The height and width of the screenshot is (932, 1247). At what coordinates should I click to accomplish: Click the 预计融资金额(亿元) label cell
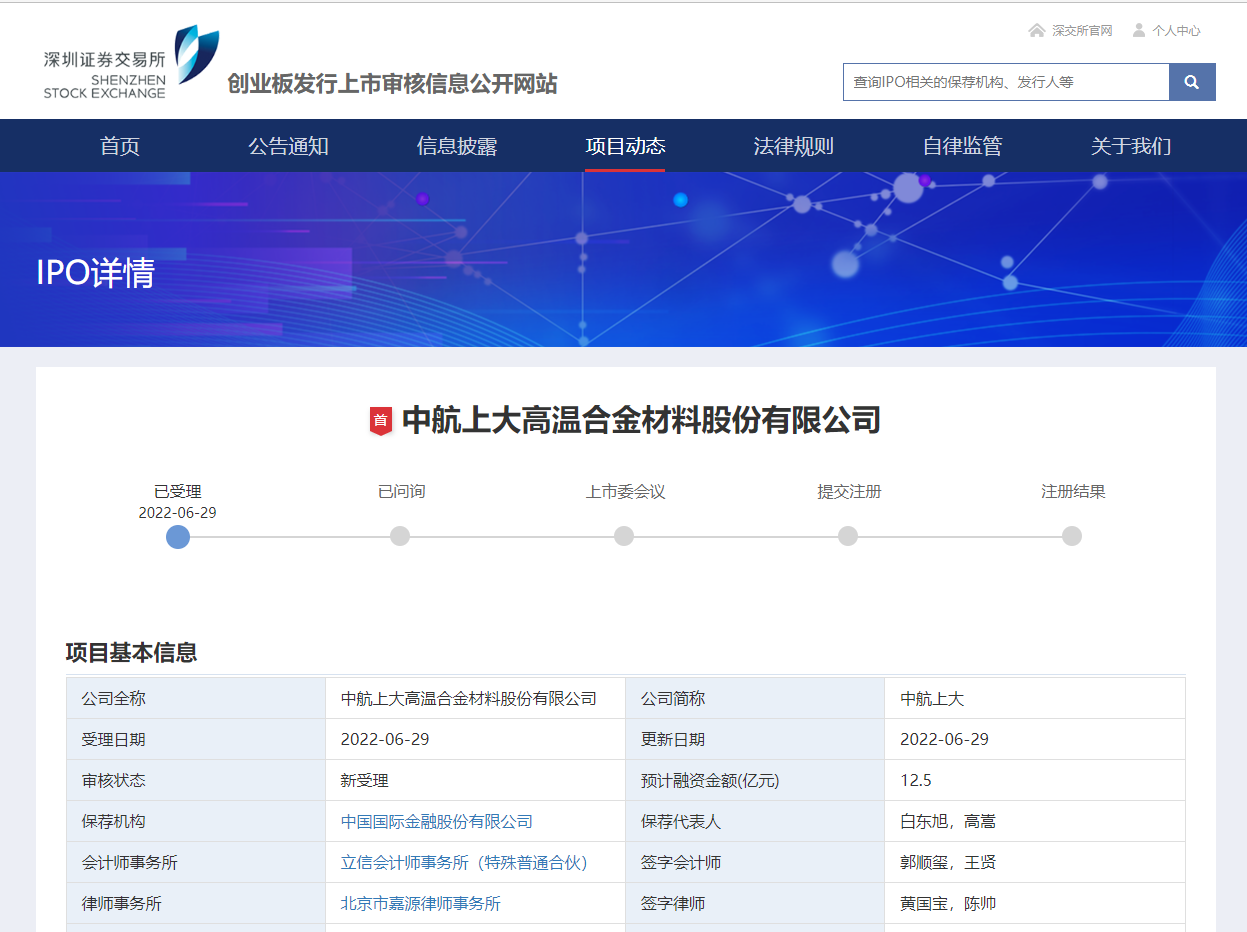tap(755, 781)
